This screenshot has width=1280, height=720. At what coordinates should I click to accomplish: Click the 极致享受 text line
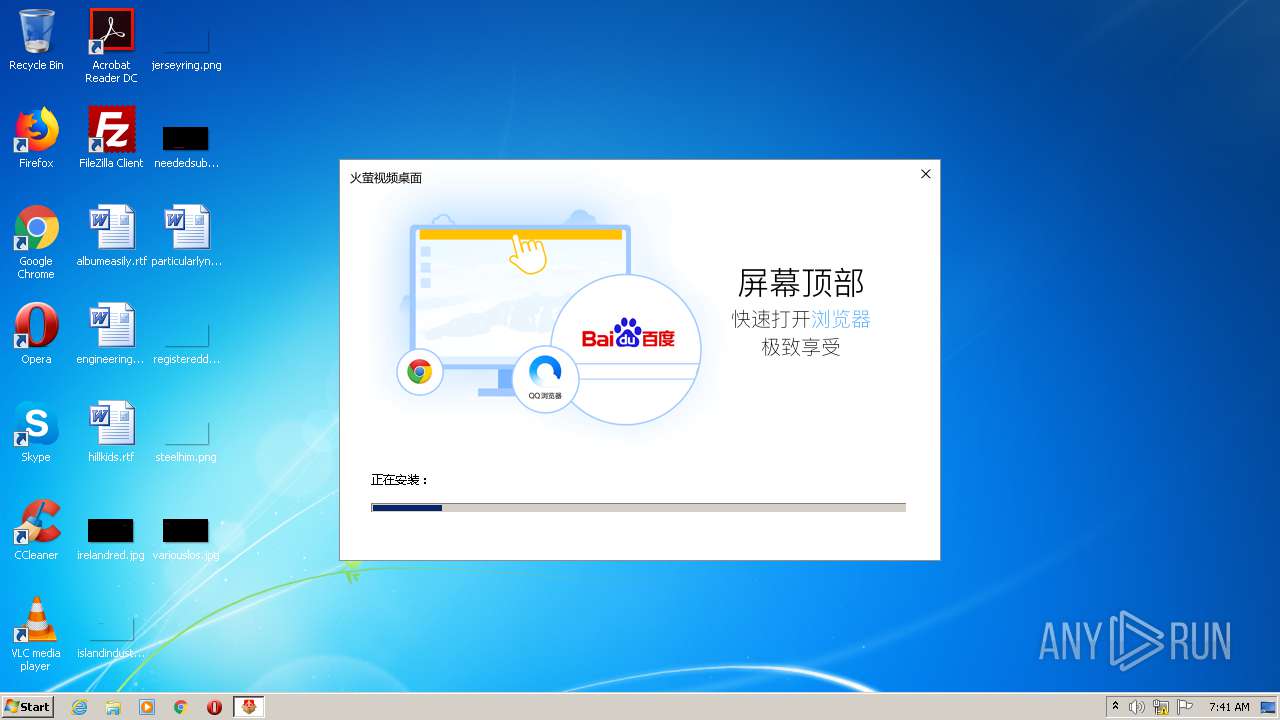pyautogui.click(x=800, y=347)
